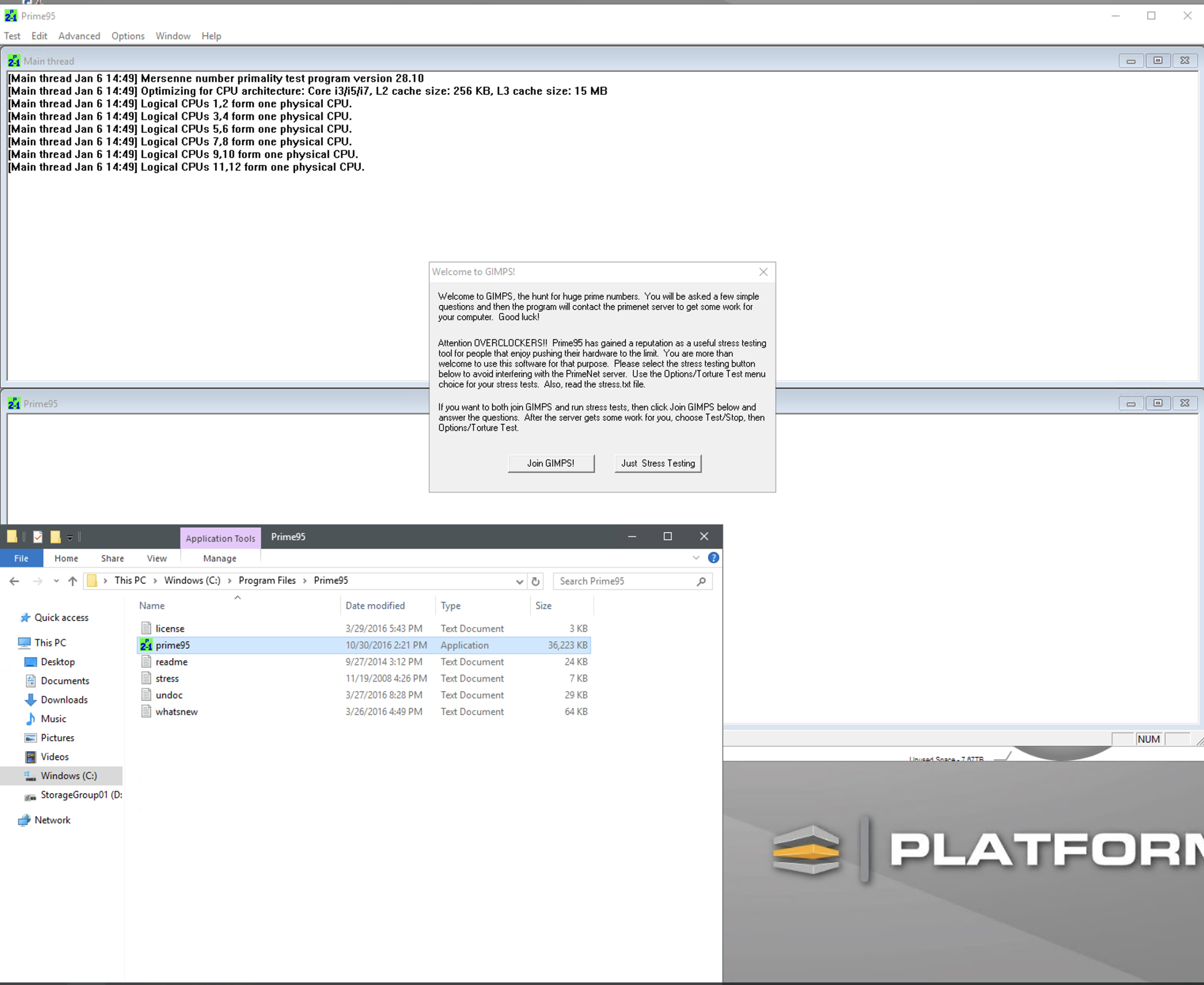This screenshot has width=1204, height=985.
Task: Click Windows (C:) in address breadcrumb
Action: pos(192,580)
